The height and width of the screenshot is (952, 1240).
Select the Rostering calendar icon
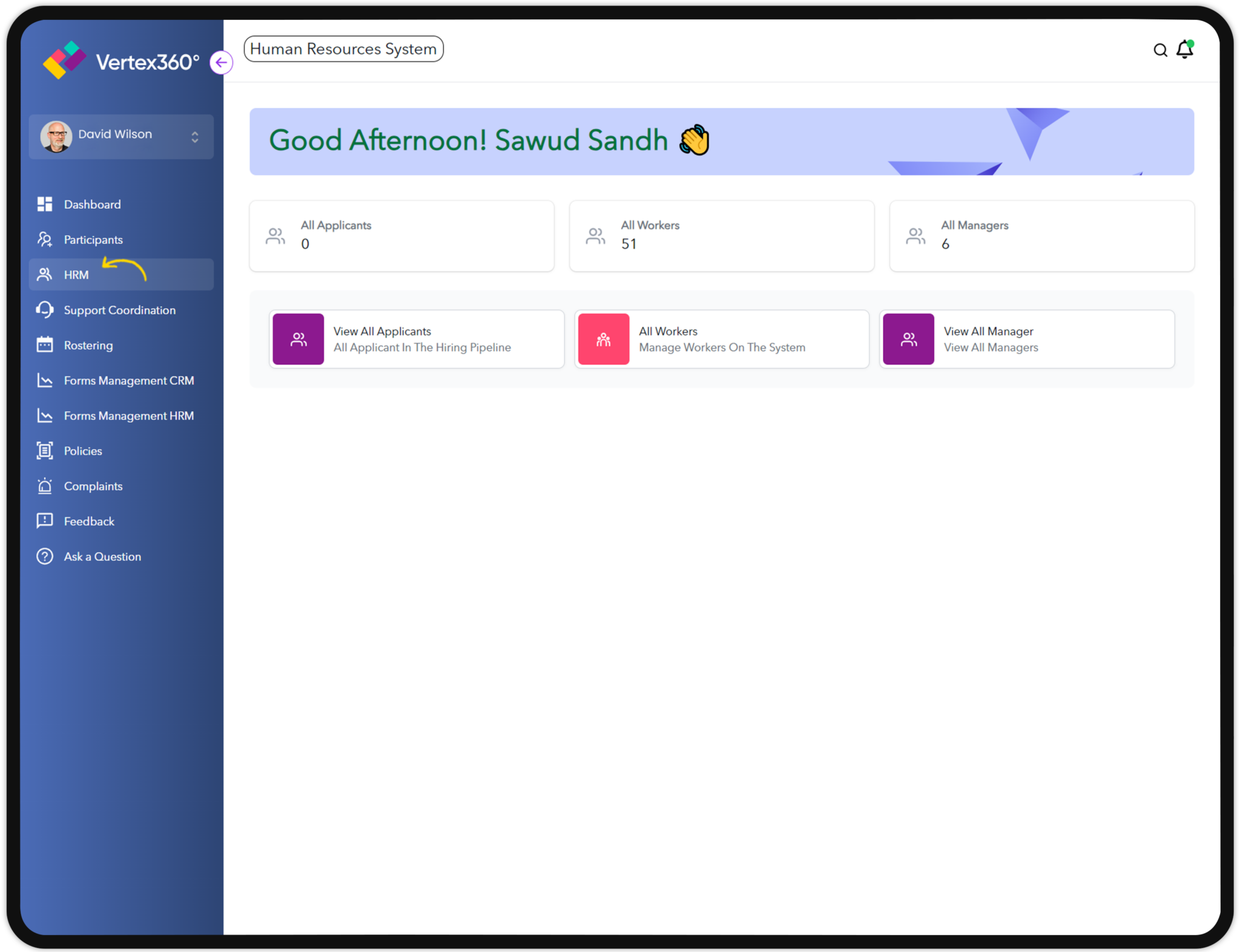(x=45, y=344)
